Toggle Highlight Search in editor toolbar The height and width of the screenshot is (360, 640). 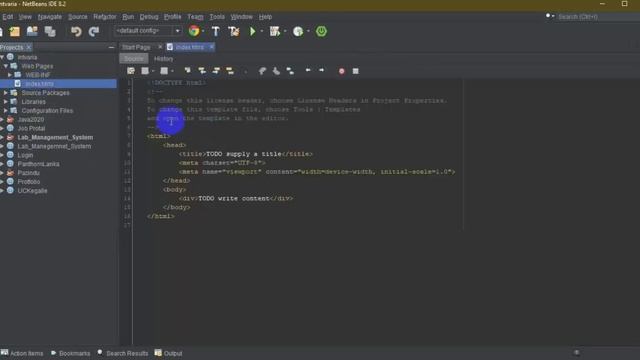point(230,71)
